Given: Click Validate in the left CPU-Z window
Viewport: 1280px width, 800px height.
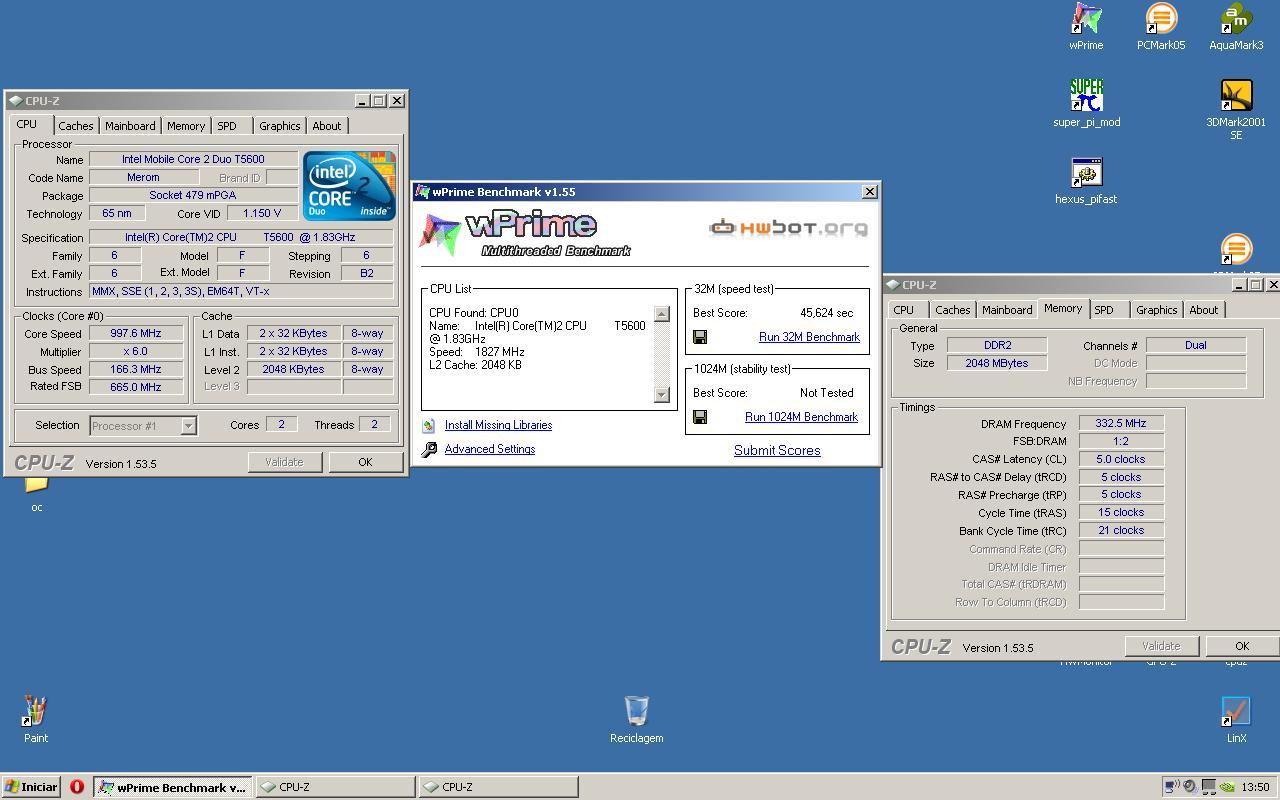Looking at the screenshot, I should point(284,462).
